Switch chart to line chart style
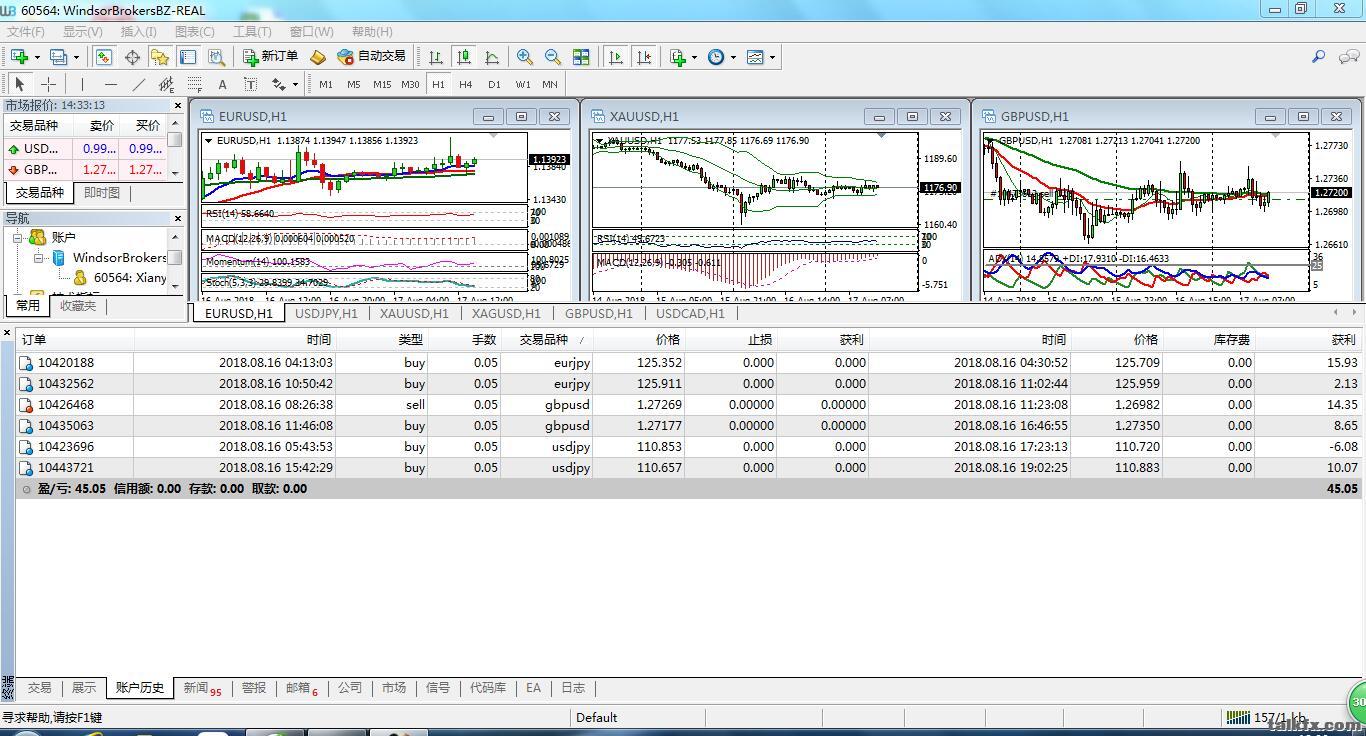Screen dimensions: 1366x736 click(491, 57)
